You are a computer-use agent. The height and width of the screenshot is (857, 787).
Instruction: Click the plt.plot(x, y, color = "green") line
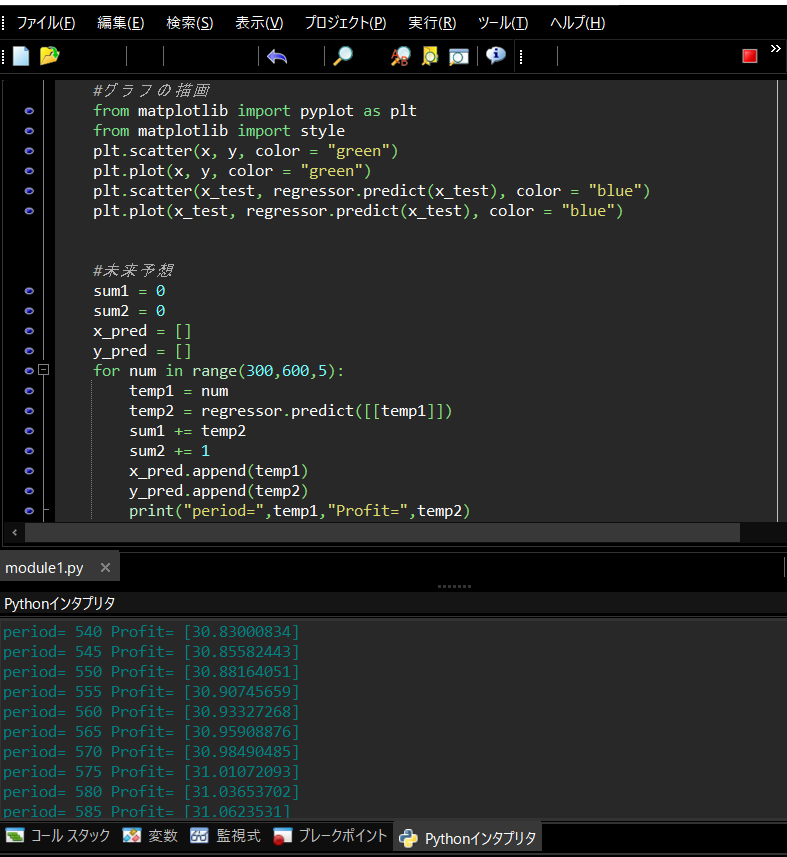pyautogui.click(x=232, y=171)
